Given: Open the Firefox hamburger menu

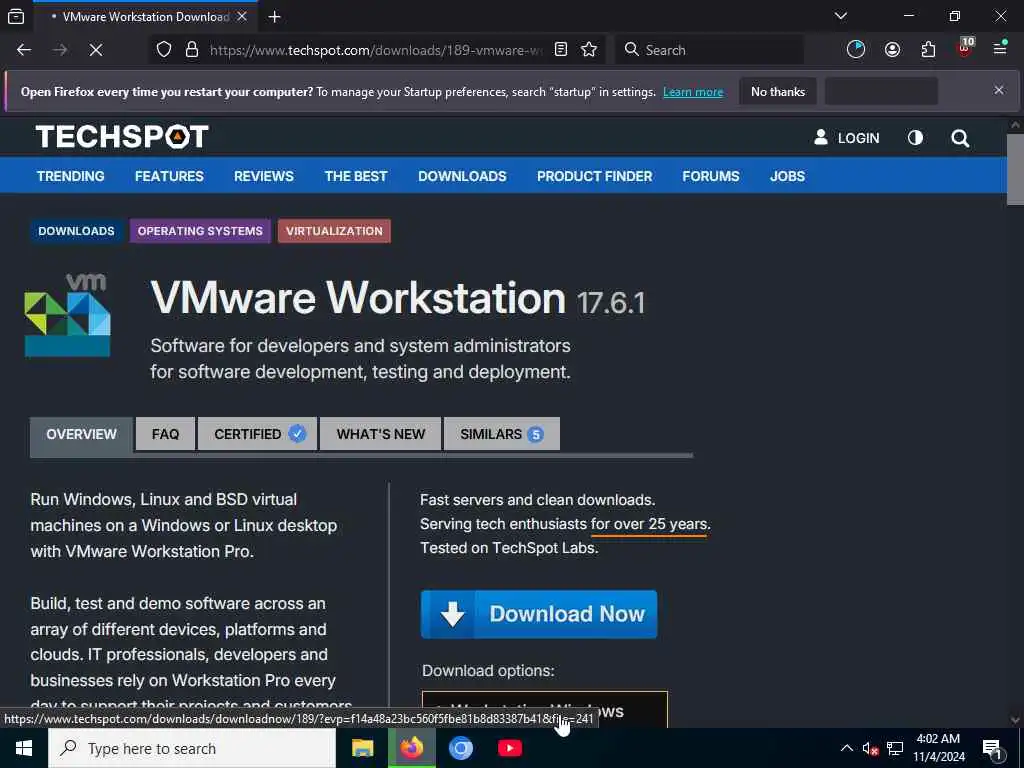Looking at the screenshot, I should (x=1000, y=50).
